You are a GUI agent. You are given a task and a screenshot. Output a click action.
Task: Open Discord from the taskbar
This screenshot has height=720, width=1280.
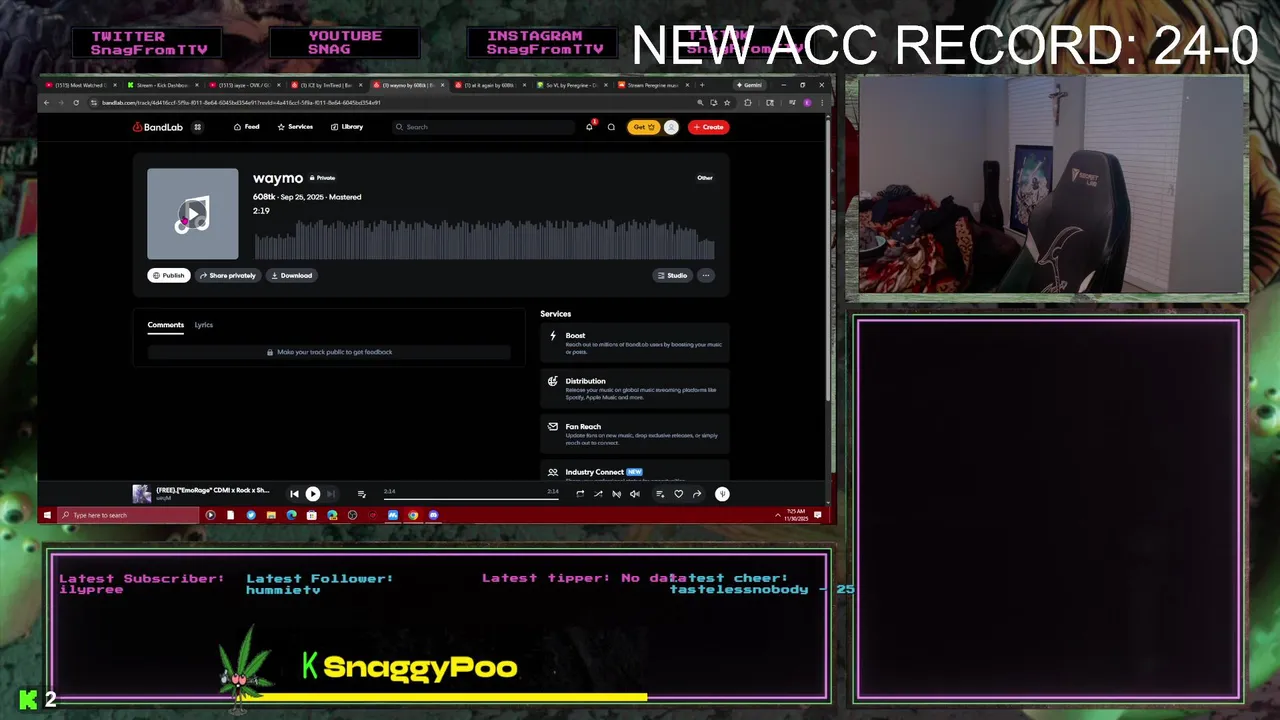click(x=433, y=515)
